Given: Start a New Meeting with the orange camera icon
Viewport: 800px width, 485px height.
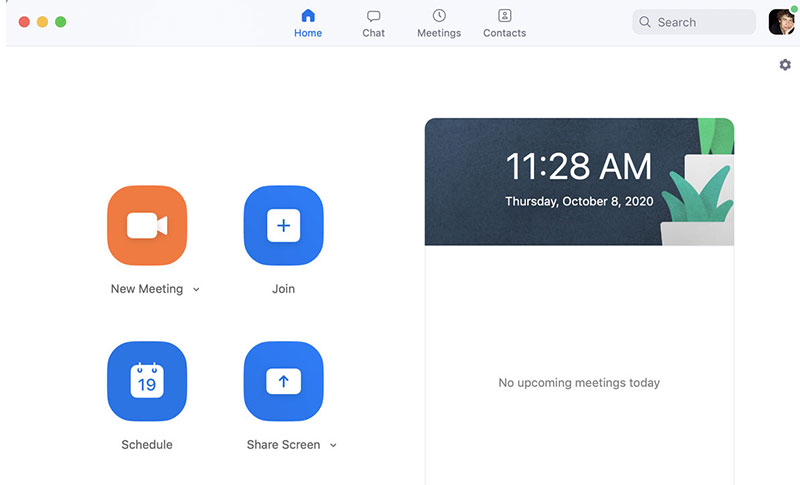Looking at the screenshot, I should 147,225.
